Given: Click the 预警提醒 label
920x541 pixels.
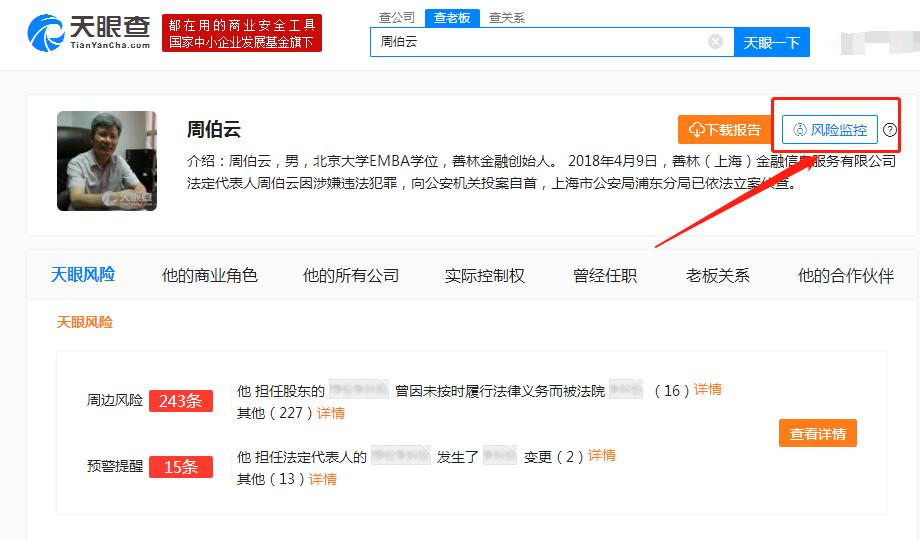Looking at the screenshot, I should pos(115,466).
